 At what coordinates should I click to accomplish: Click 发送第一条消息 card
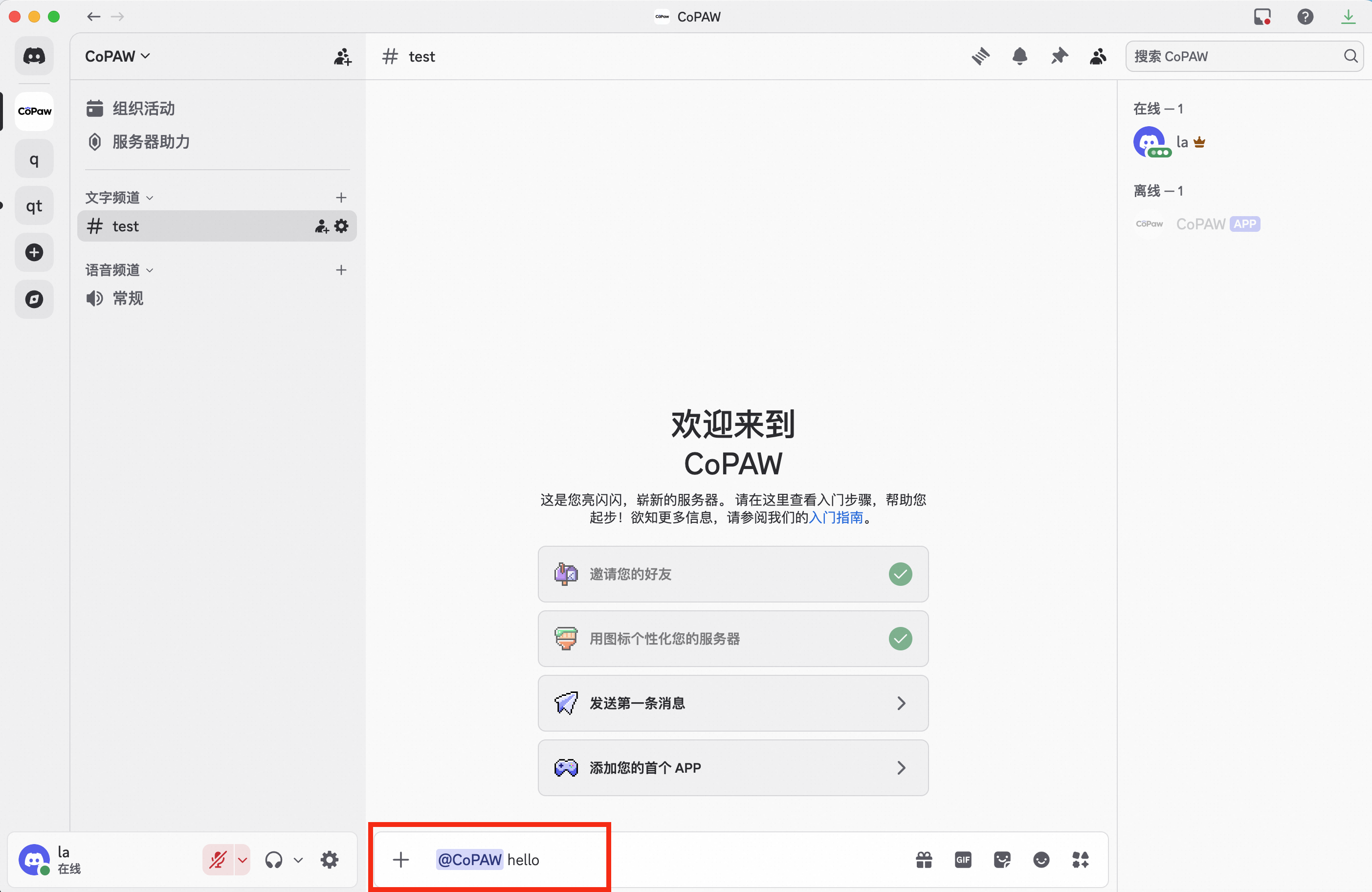pyautogui.click(x=732, y=703)
